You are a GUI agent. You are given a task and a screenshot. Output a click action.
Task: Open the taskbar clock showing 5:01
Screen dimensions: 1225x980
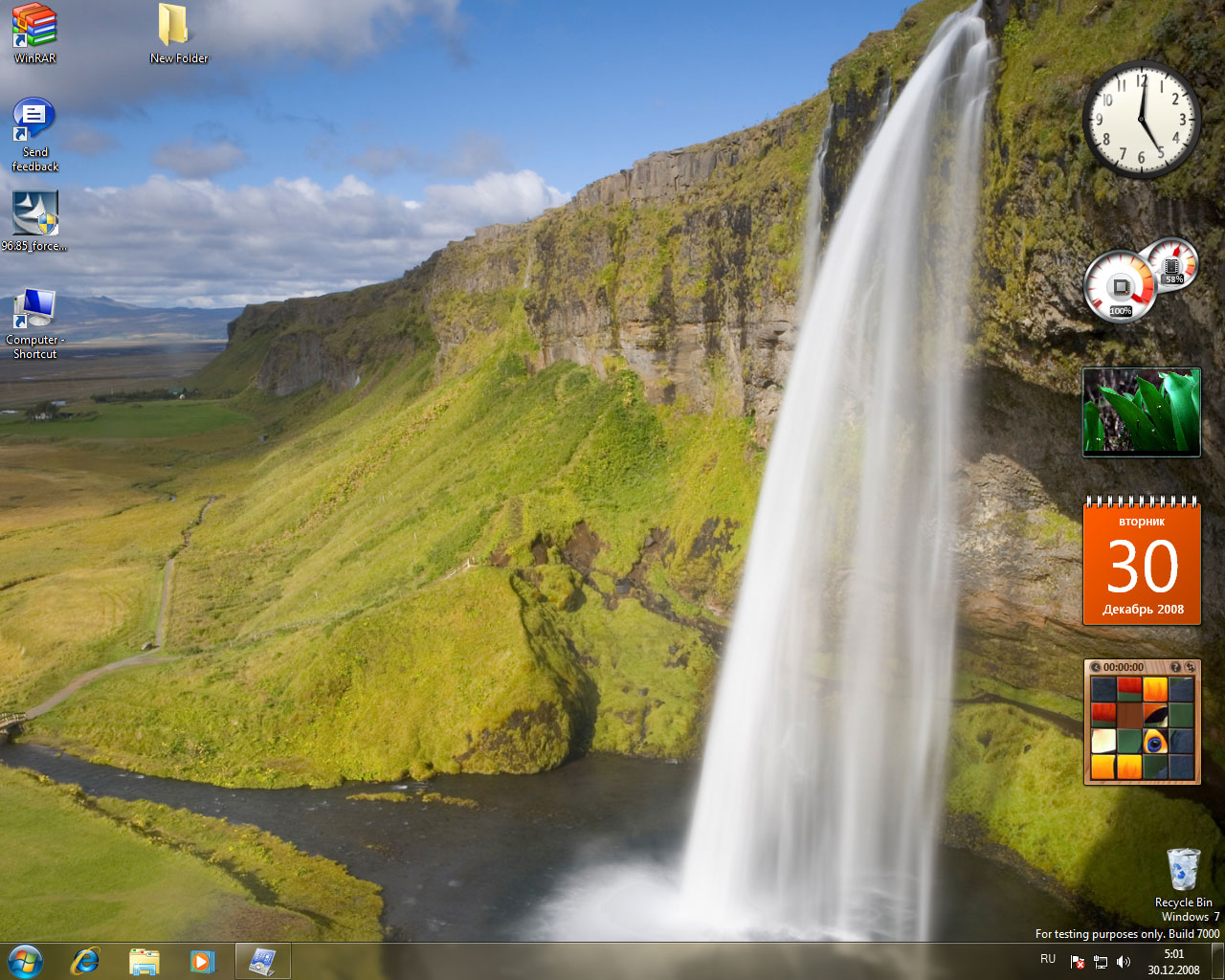click(x=1174, y=962)
